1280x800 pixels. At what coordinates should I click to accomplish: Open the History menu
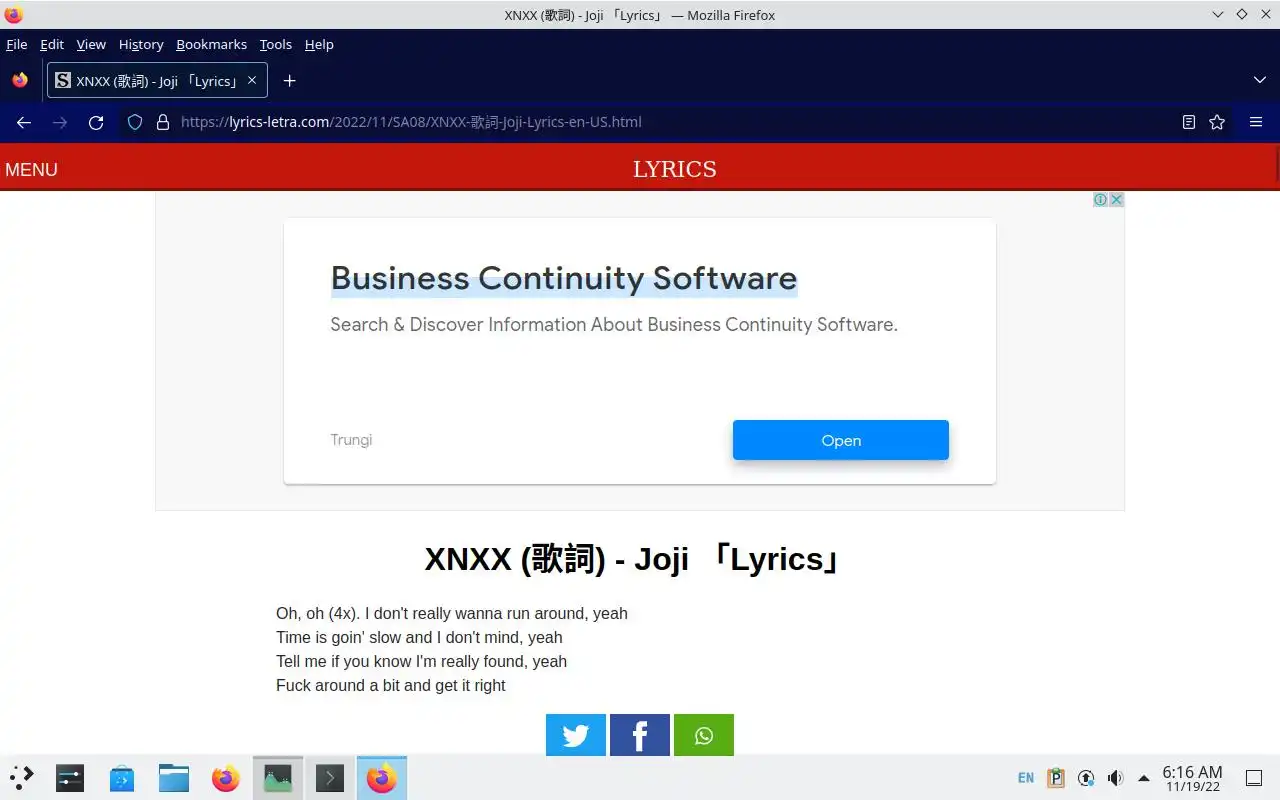click(x=141, y=44)
